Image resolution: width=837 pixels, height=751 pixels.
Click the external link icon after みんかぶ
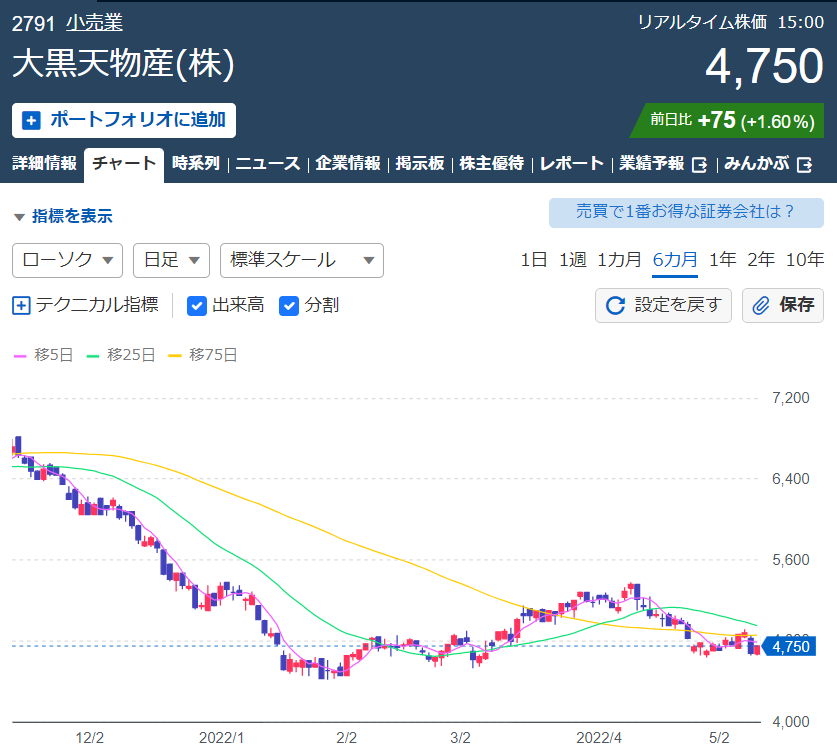pos(804,164)
